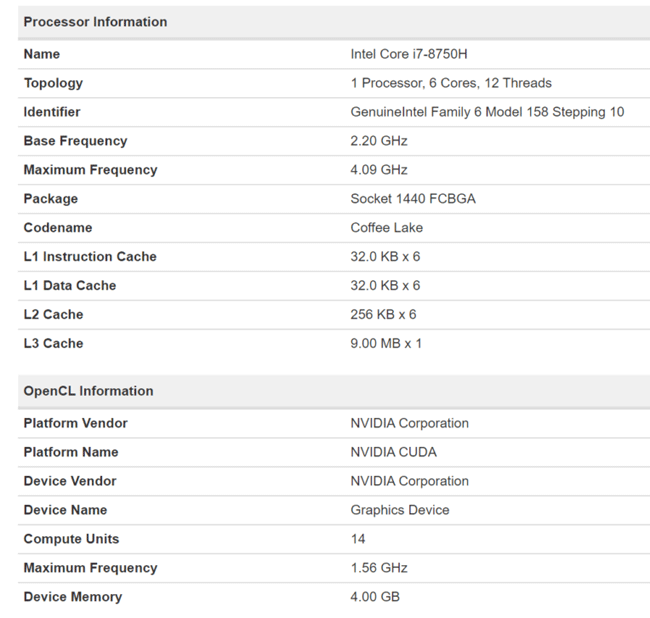Click the NVIDIA CUDA platform name value
Viewport: 650px width, 618px height.
(393, 452)
